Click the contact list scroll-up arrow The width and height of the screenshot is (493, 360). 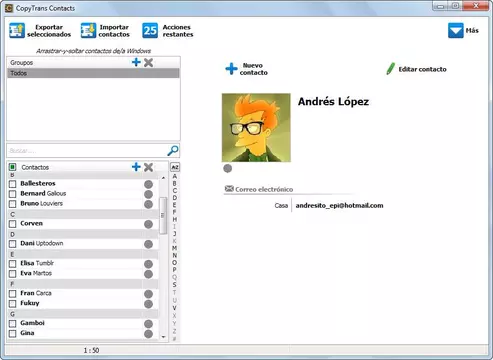tap(163, 178)
